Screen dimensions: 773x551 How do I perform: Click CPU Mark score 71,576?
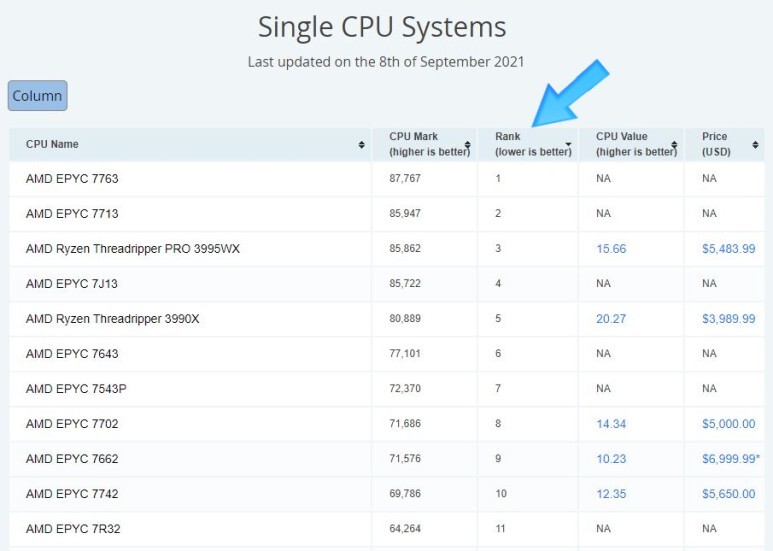point(405,458)
